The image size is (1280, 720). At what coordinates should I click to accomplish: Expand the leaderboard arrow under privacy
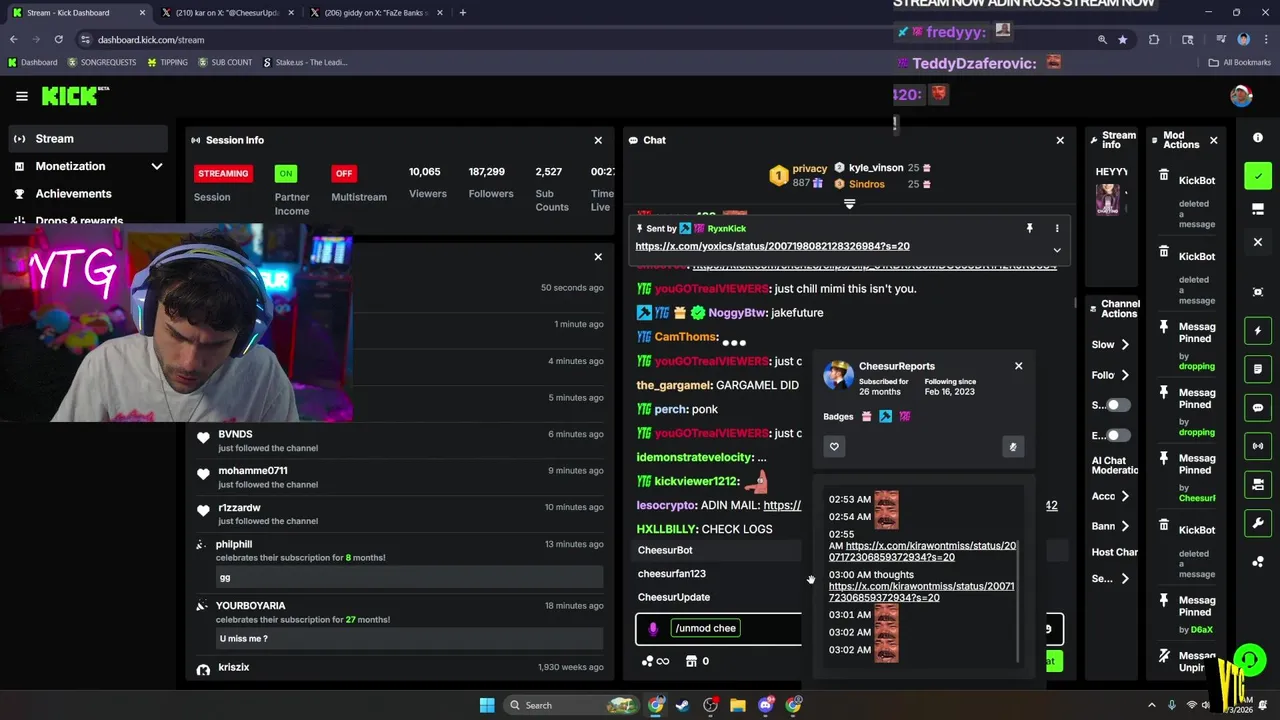849,204
